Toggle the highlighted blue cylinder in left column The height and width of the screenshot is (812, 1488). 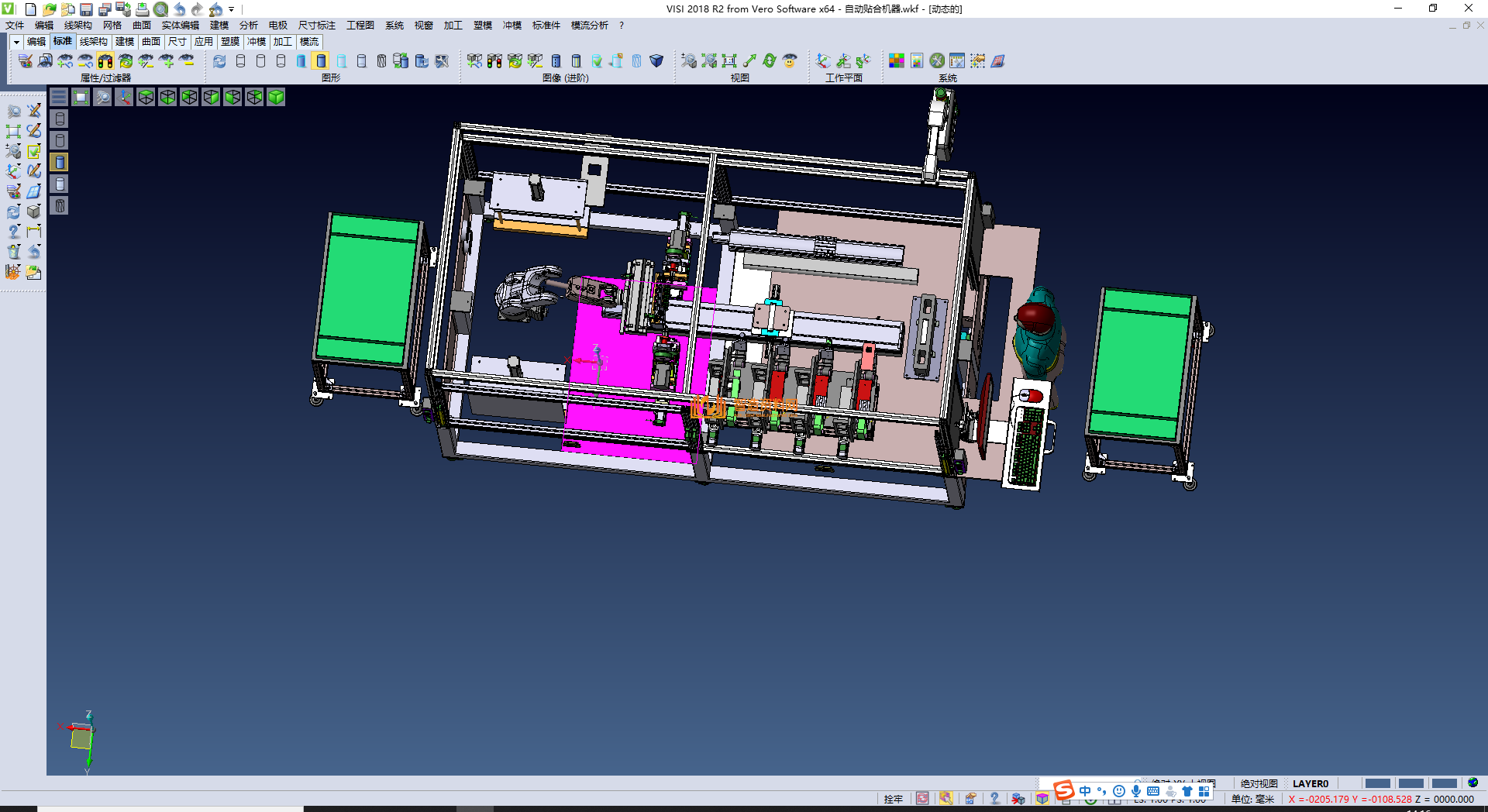(60, 162)
